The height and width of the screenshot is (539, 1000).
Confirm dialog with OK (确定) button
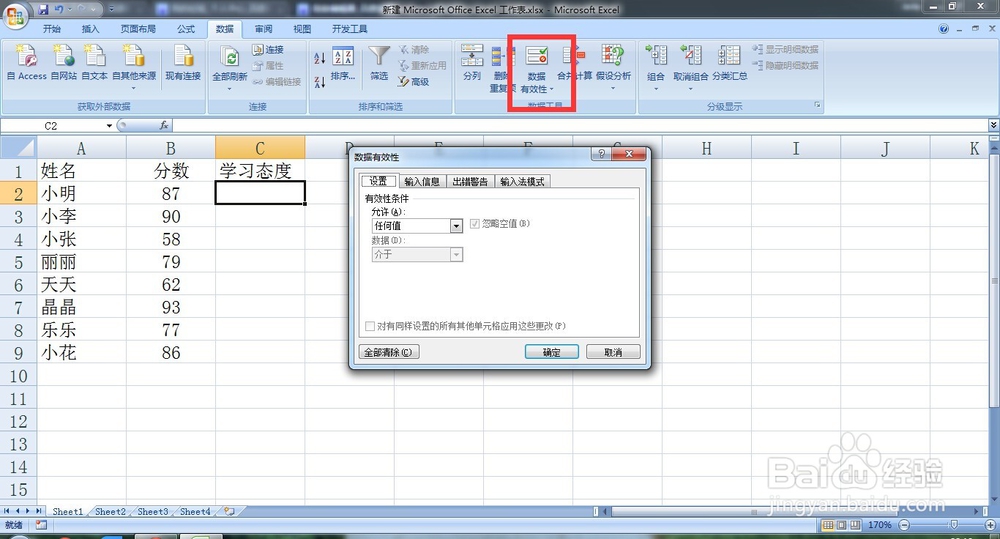[552, 352]
